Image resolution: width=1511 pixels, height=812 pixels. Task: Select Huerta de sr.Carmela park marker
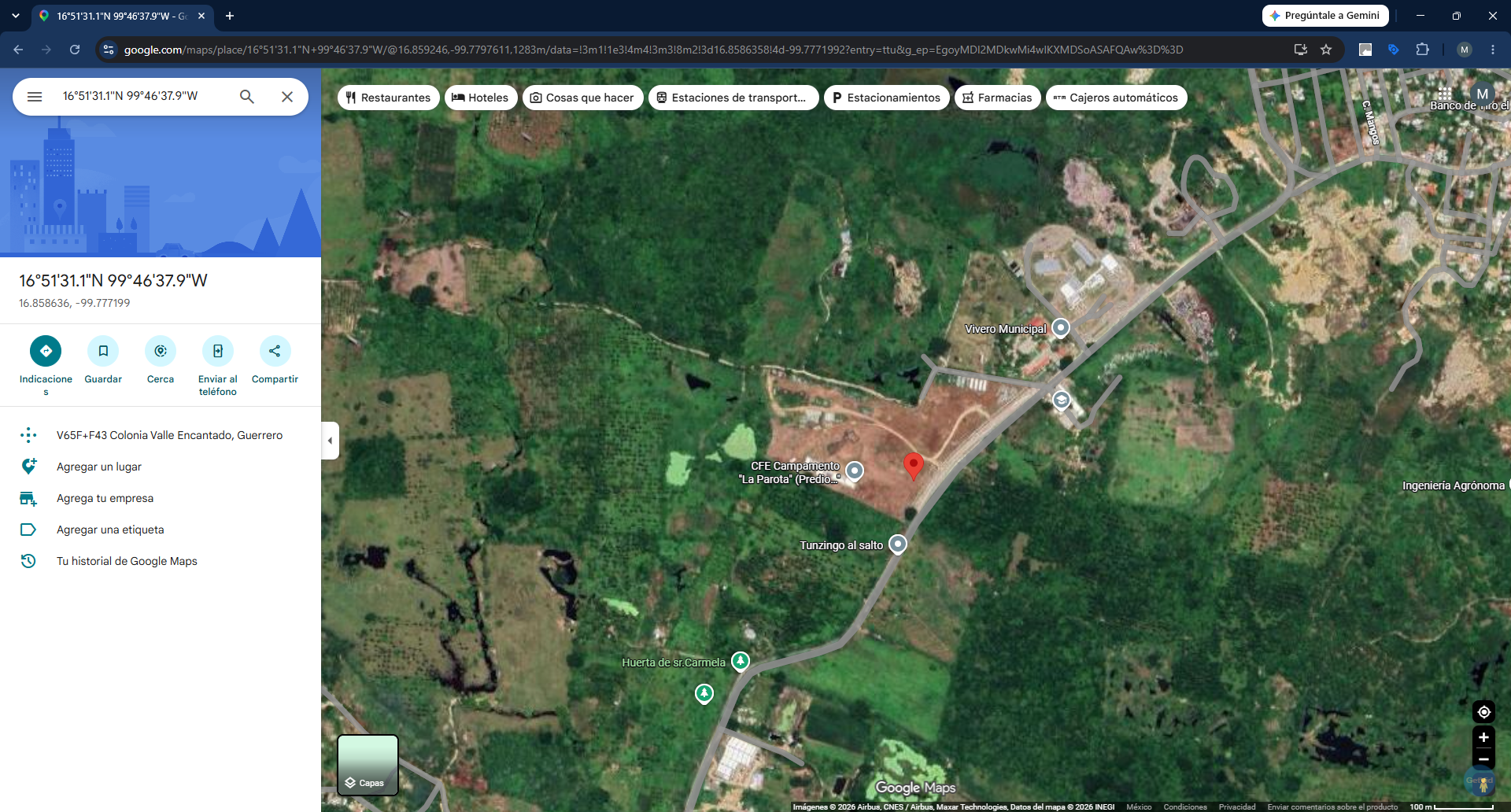click(741, 661)
